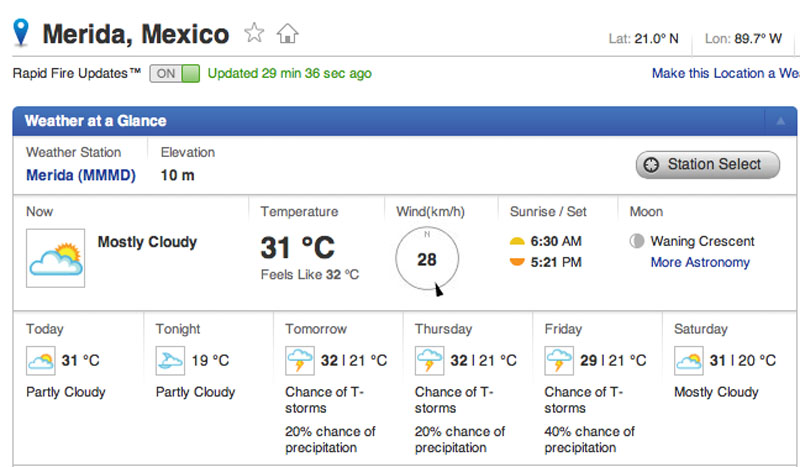800x467 pixels.
Task: Open the Station Select button
Action: (x=708, y=164)
